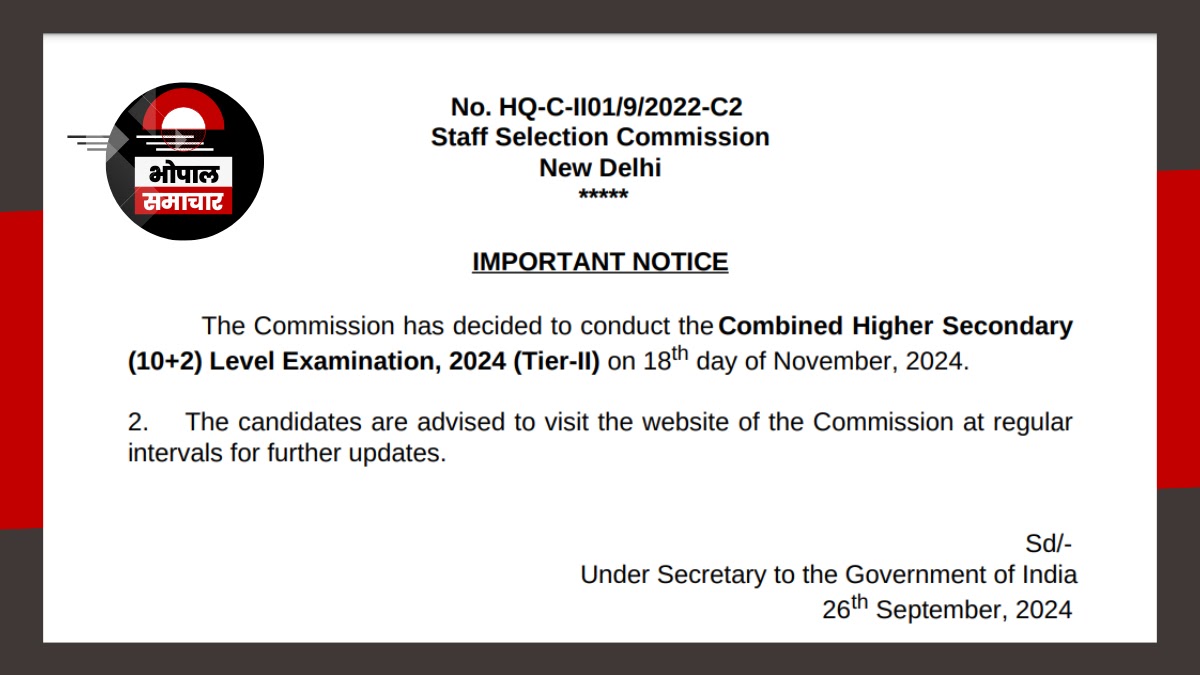Click the Bhopal Samachar circular logo
This screenshot has height=675, width=1200.
(185, 161)
